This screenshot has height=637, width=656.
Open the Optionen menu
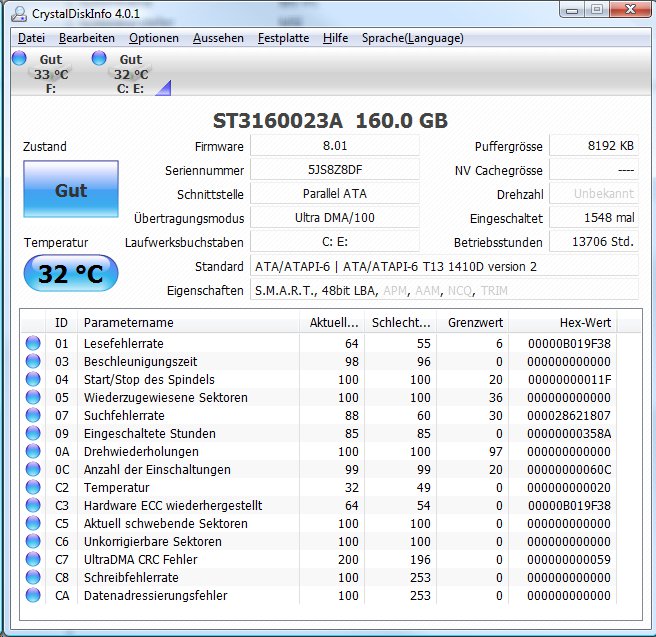[x=154, y=38]
